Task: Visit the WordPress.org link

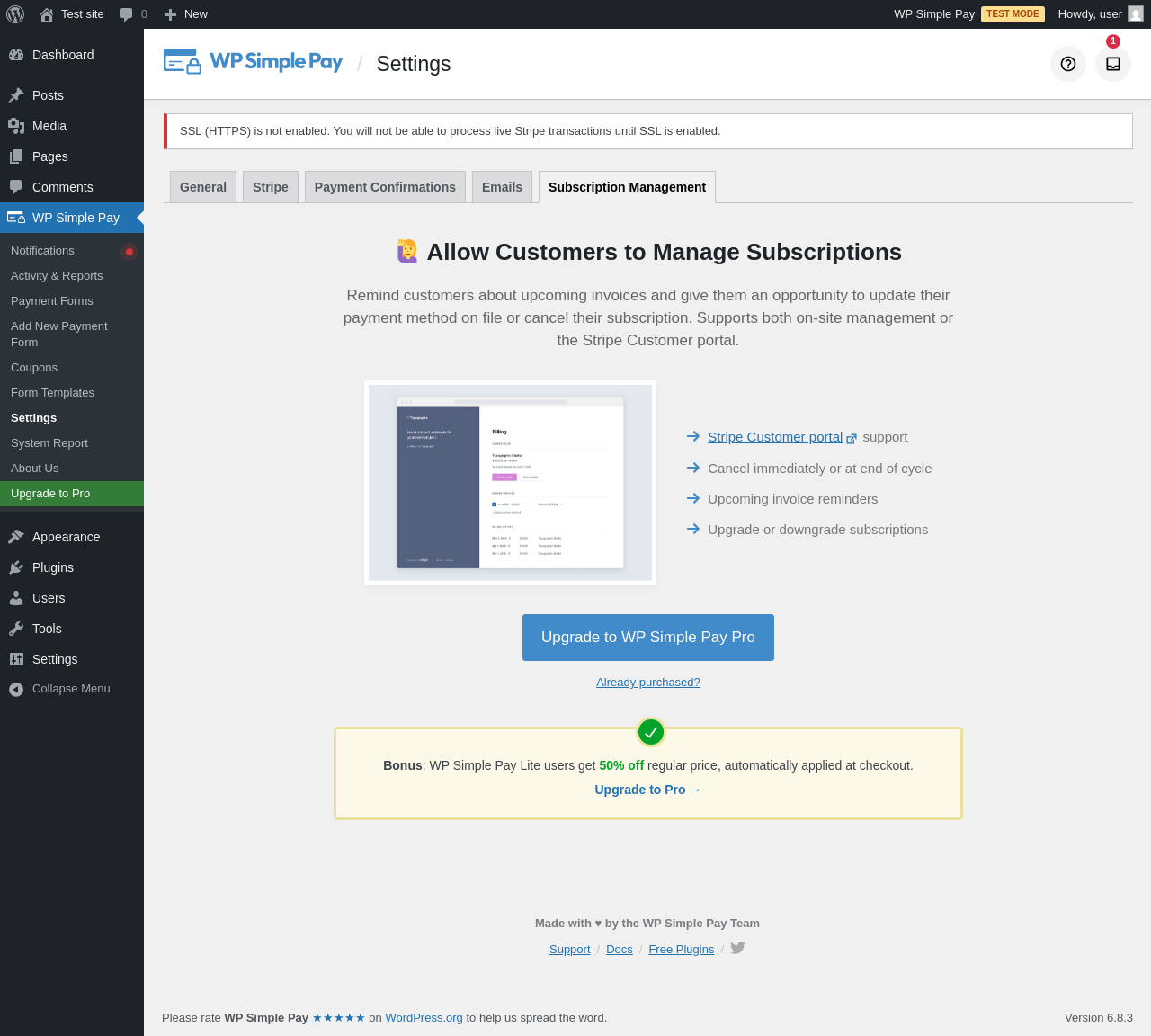Action: coord(424,1018)
